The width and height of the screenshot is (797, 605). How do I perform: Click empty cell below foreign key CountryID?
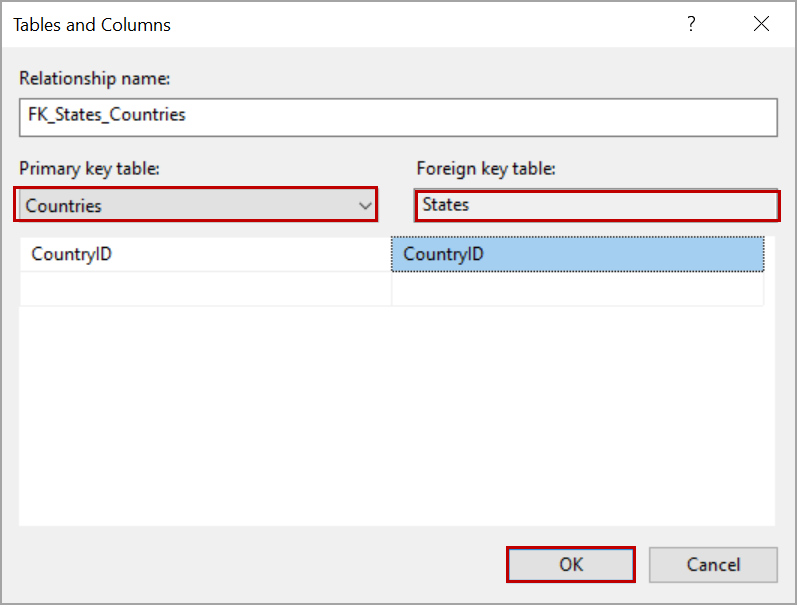[577, 289]
